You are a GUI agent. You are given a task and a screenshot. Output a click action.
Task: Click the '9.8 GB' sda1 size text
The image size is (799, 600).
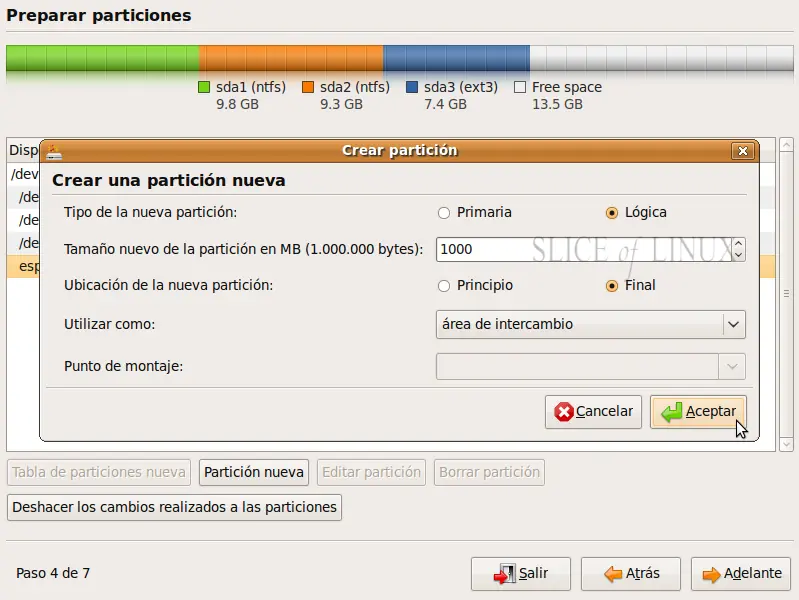pyautogui.click(x=237, y=105)
